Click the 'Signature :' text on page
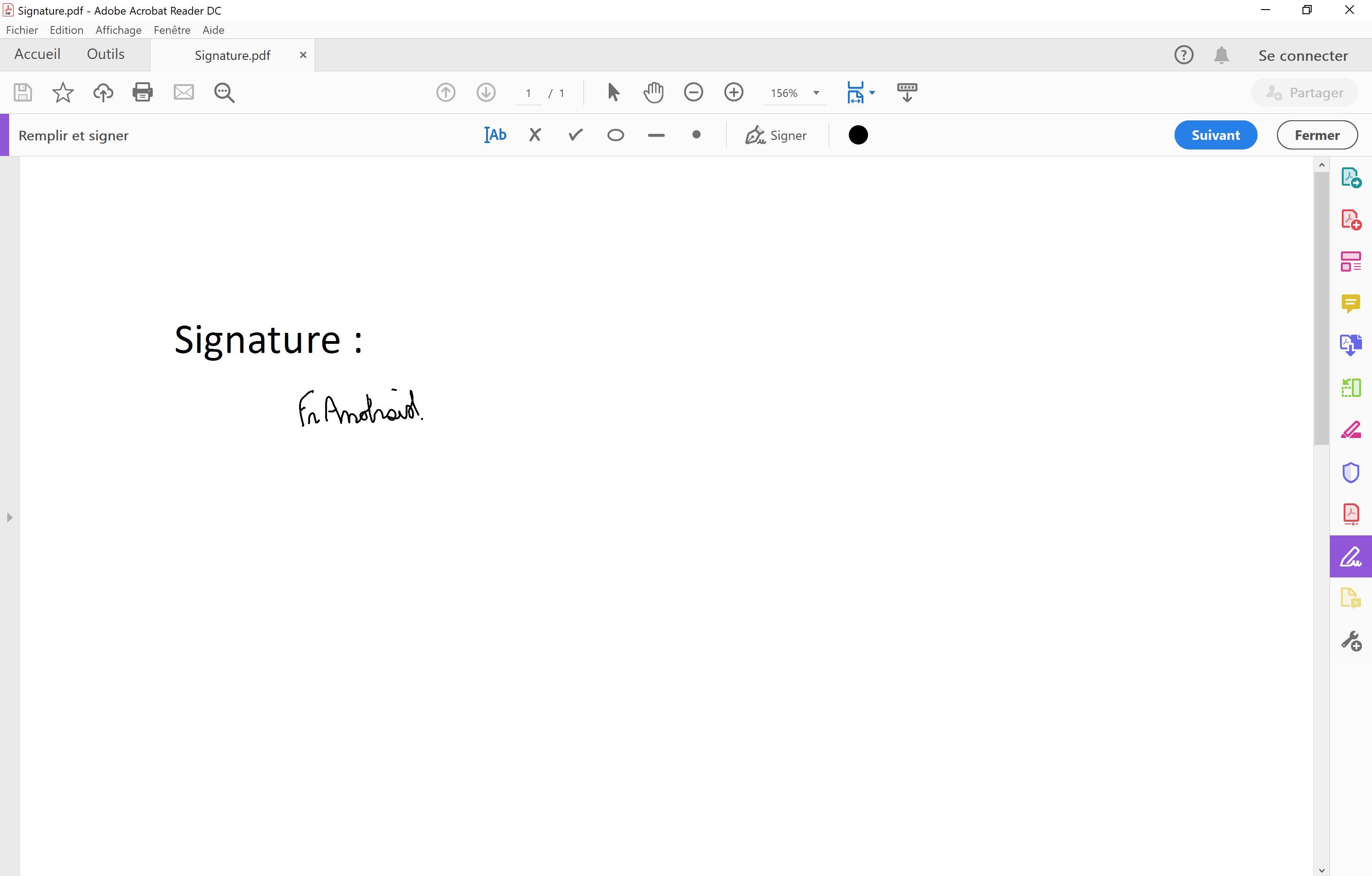 tap(268, 341)
